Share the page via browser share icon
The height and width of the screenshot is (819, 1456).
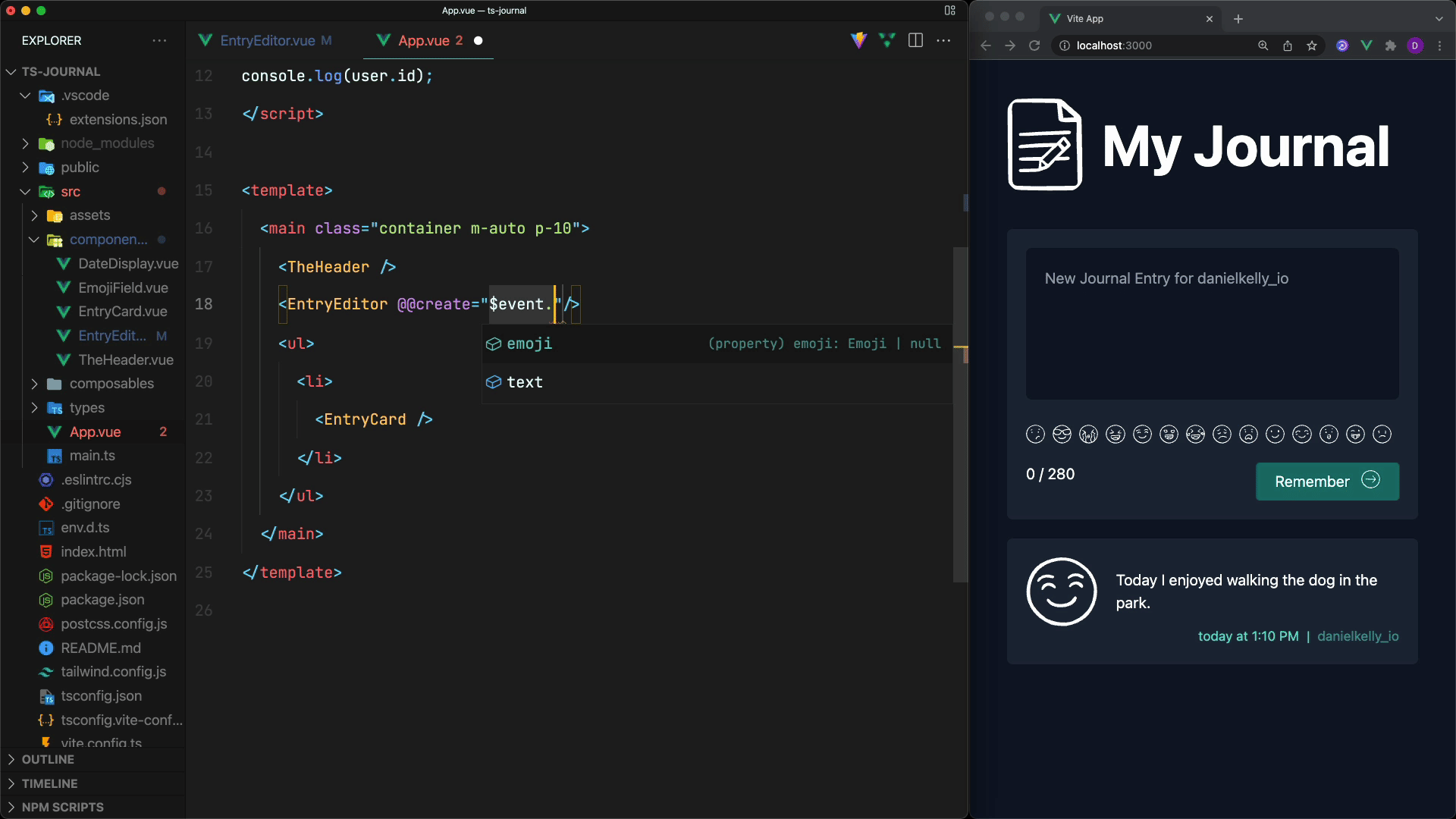1287,45
